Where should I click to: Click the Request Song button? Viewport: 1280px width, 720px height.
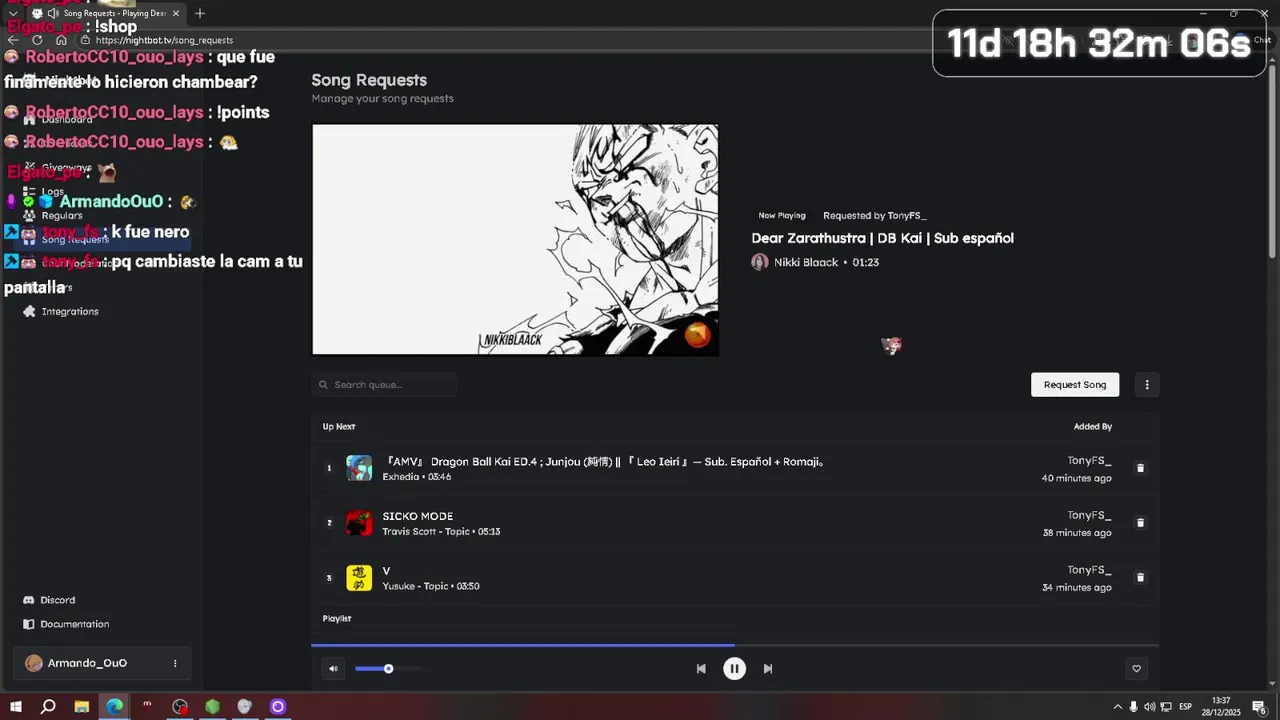[x=1075, y=385]
